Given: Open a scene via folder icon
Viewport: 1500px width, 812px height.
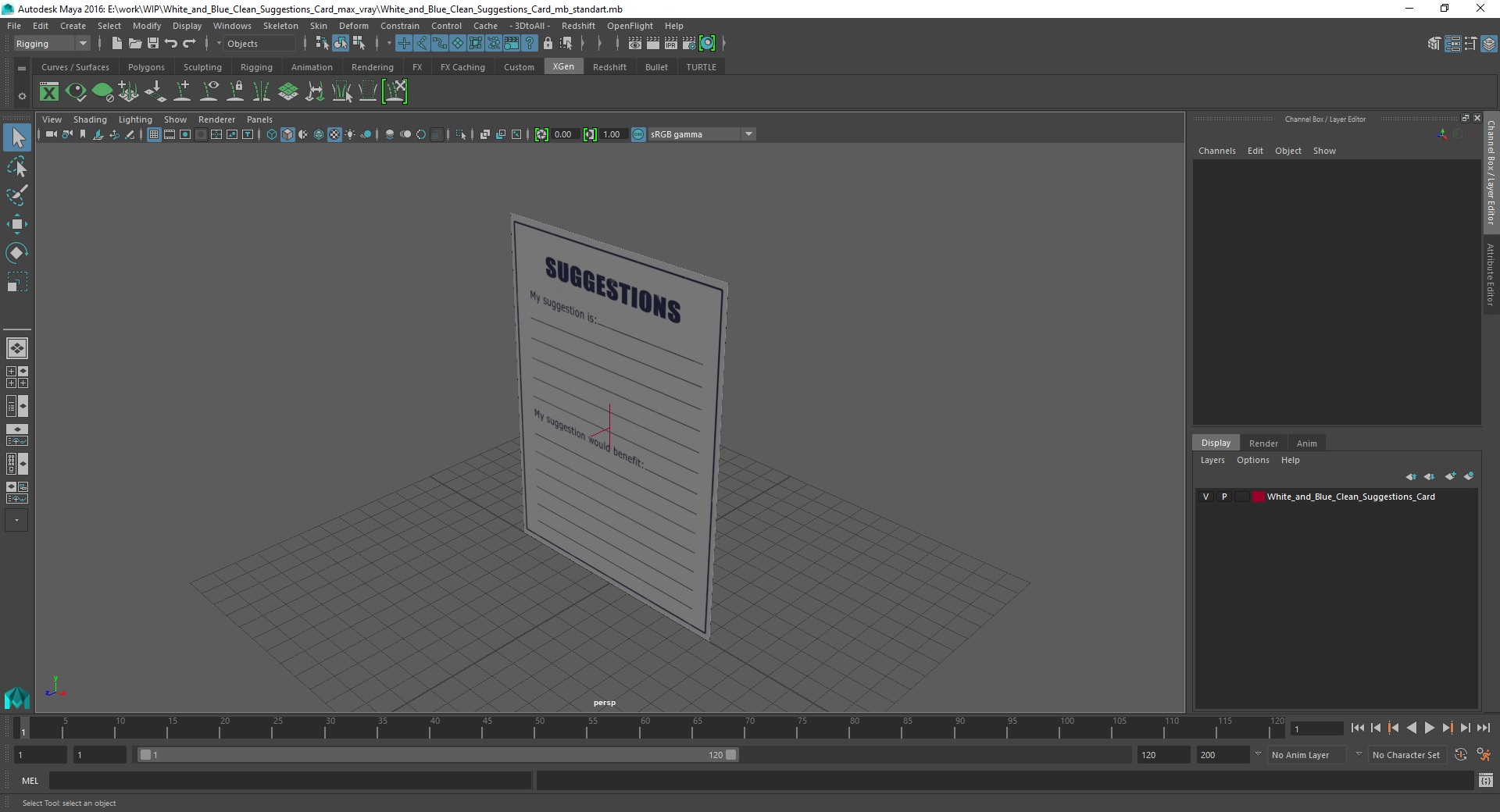Looking at the screenshot, I should pos(135,44).
